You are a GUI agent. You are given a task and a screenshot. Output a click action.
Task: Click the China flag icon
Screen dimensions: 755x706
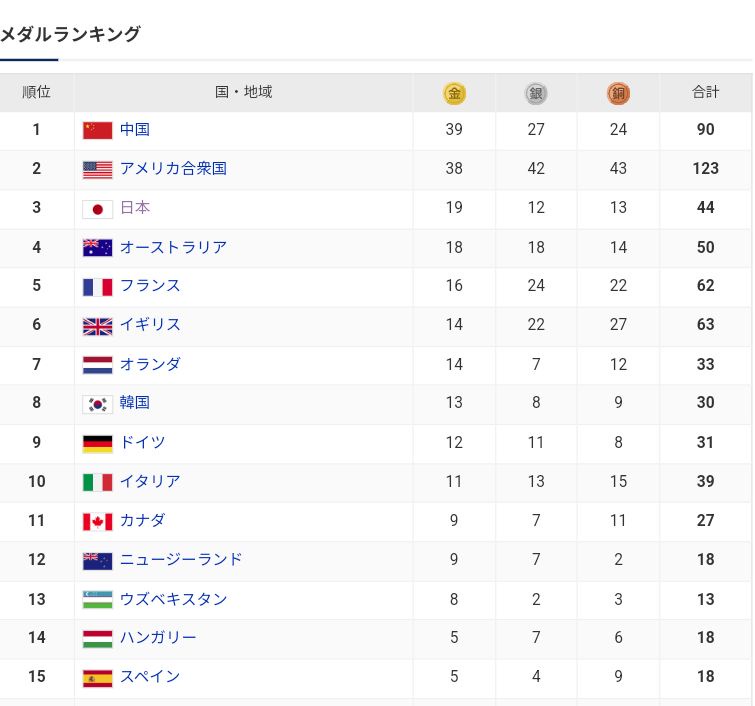point(97,130)
